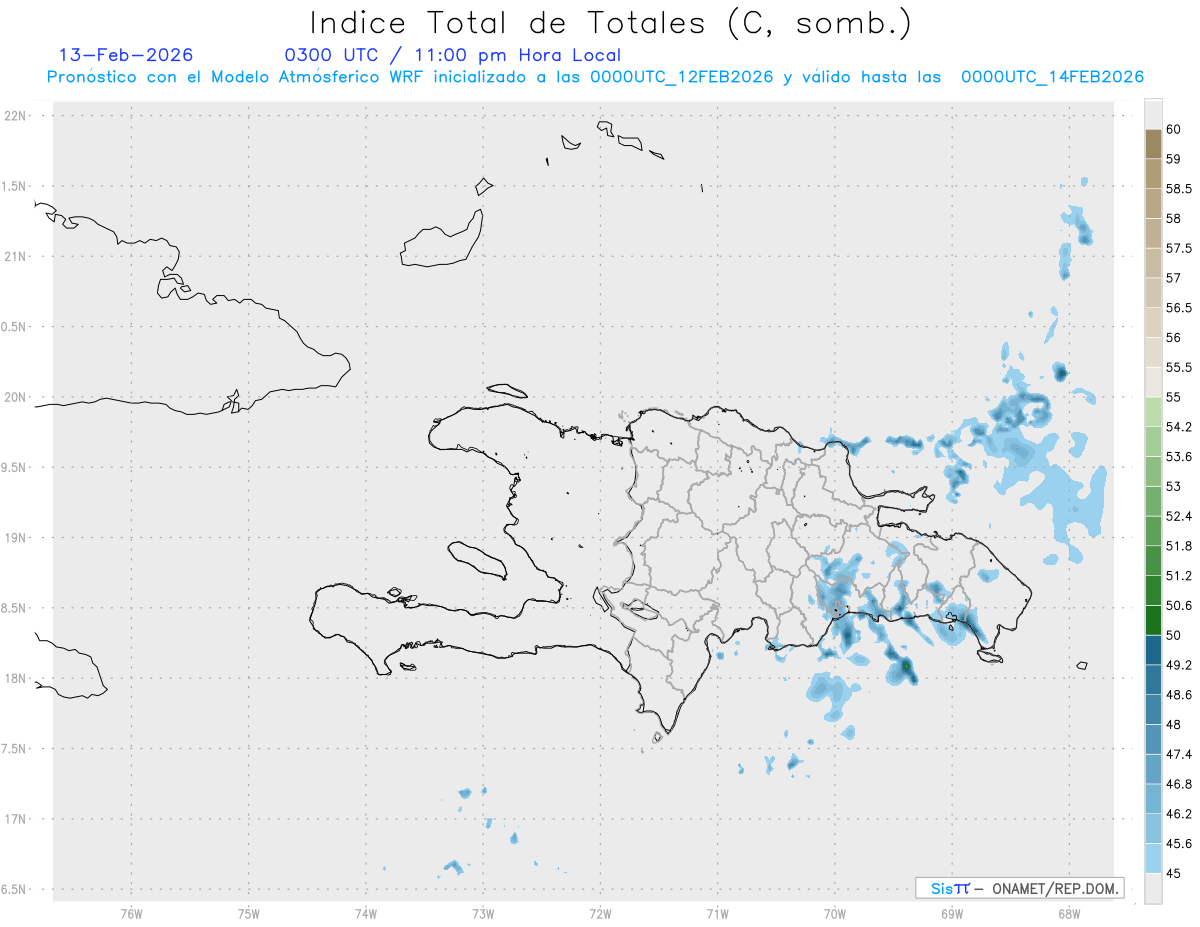Click the color bar label '46.8'

[x=1179, y=784]
